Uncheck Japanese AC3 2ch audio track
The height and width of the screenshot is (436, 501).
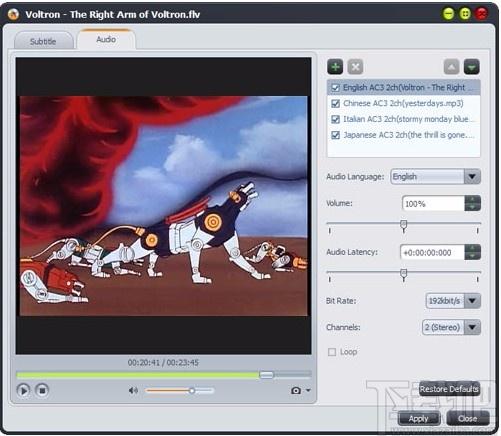click(x=335, y=135)
